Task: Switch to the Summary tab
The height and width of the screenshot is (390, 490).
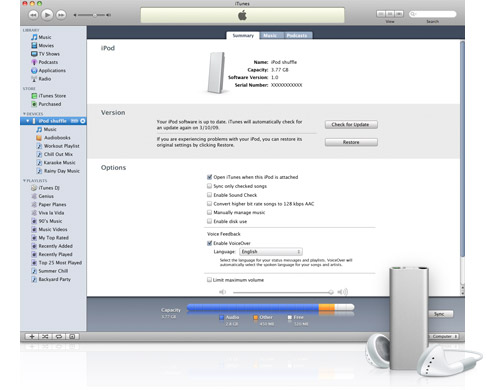Action: [x=243, y=36]
